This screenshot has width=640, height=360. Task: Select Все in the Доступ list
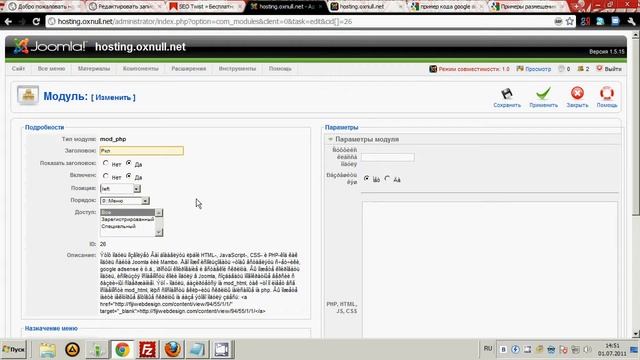127,213
